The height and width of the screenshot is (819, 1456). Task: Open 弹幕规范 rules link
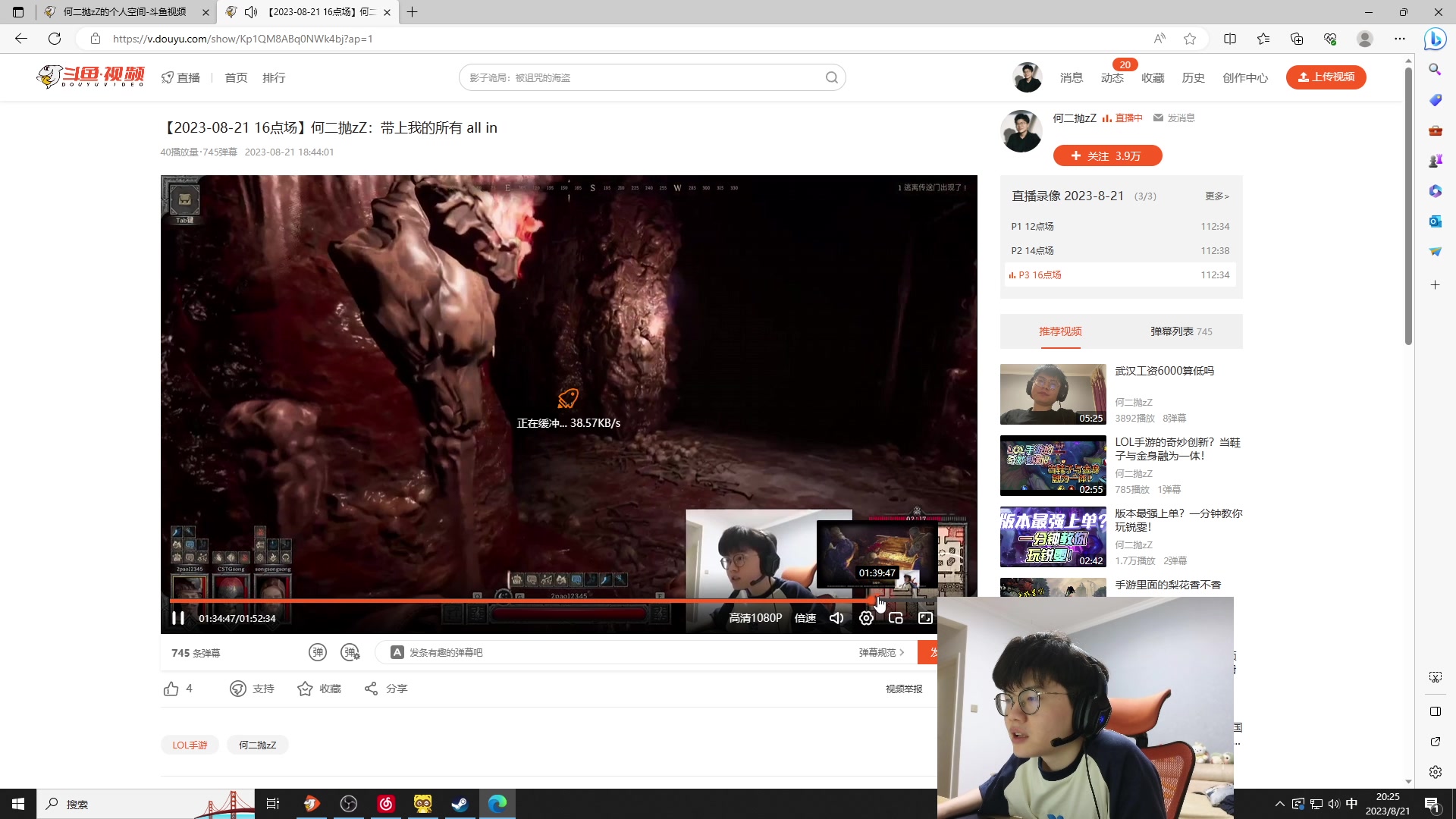(881, 652)
